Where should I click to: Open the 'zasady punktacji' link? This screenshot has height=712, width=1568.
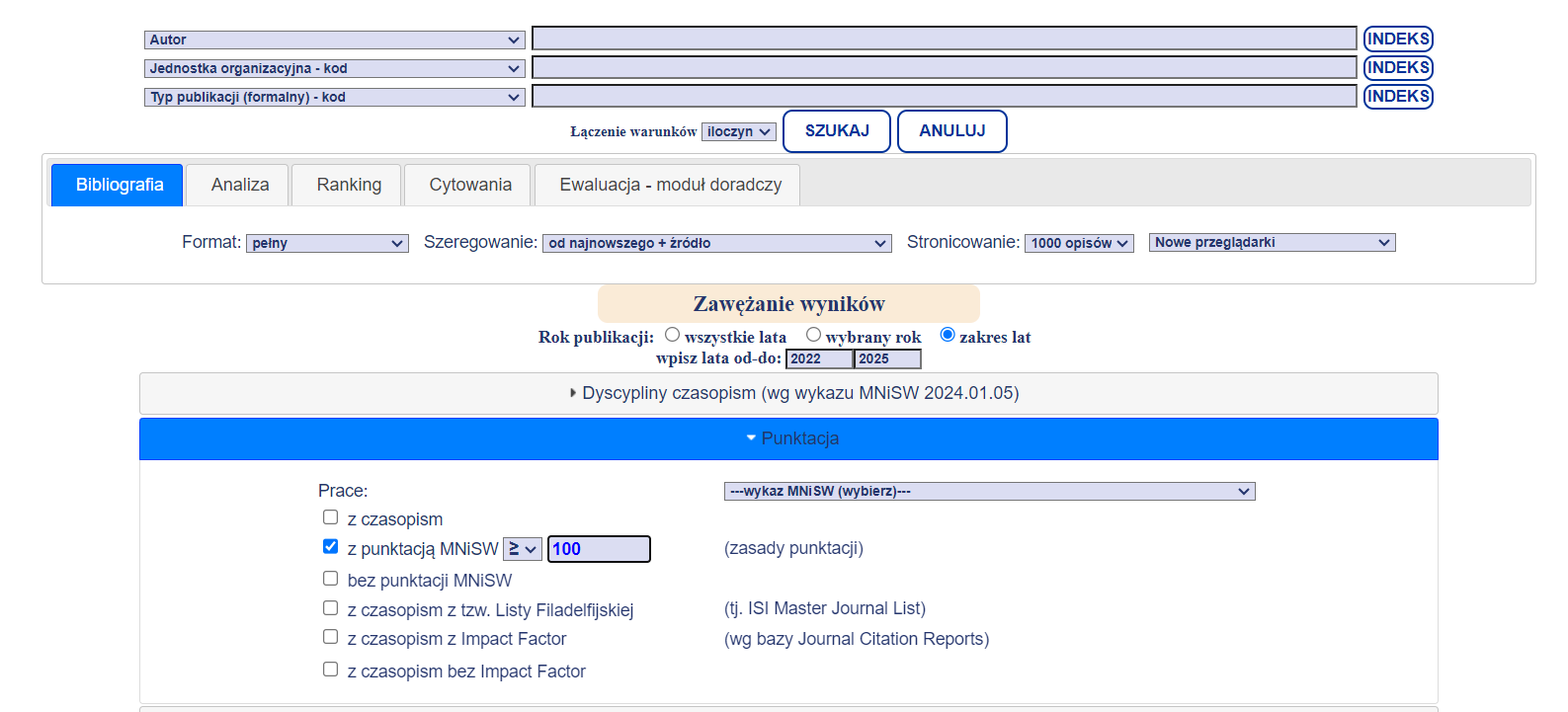point(793,549)
